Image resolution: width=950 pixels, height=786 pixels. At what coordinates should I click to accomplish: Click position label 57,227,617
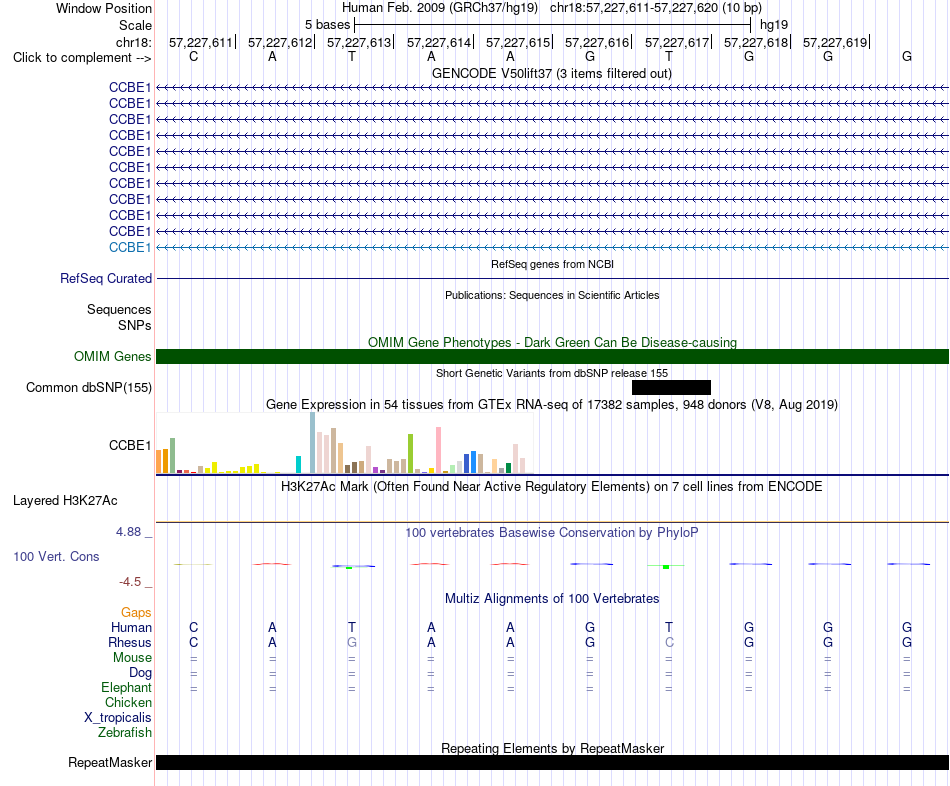point(677,42)
